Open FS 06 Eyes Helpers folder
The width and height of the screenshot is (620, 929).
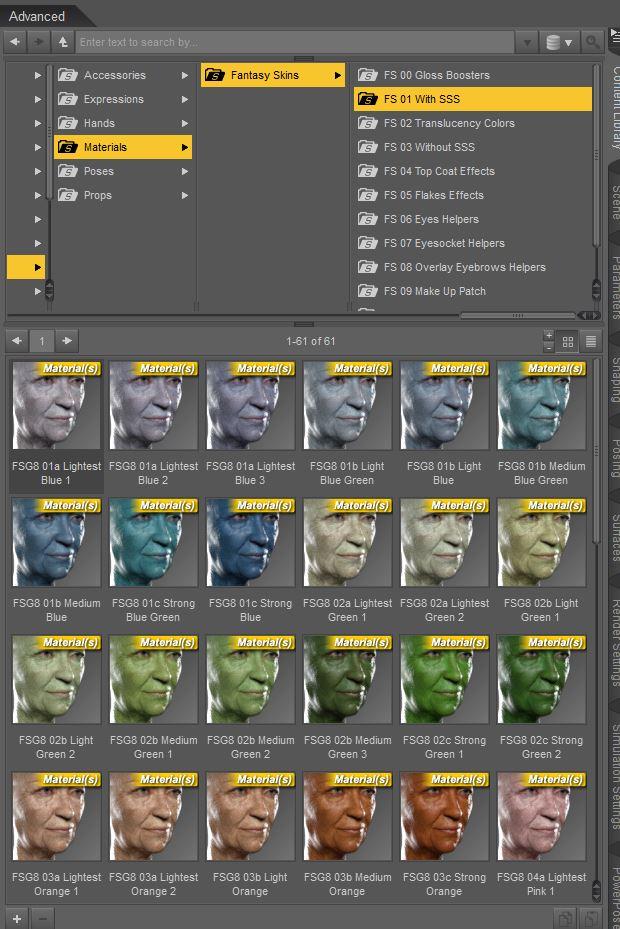pos(472,219)
